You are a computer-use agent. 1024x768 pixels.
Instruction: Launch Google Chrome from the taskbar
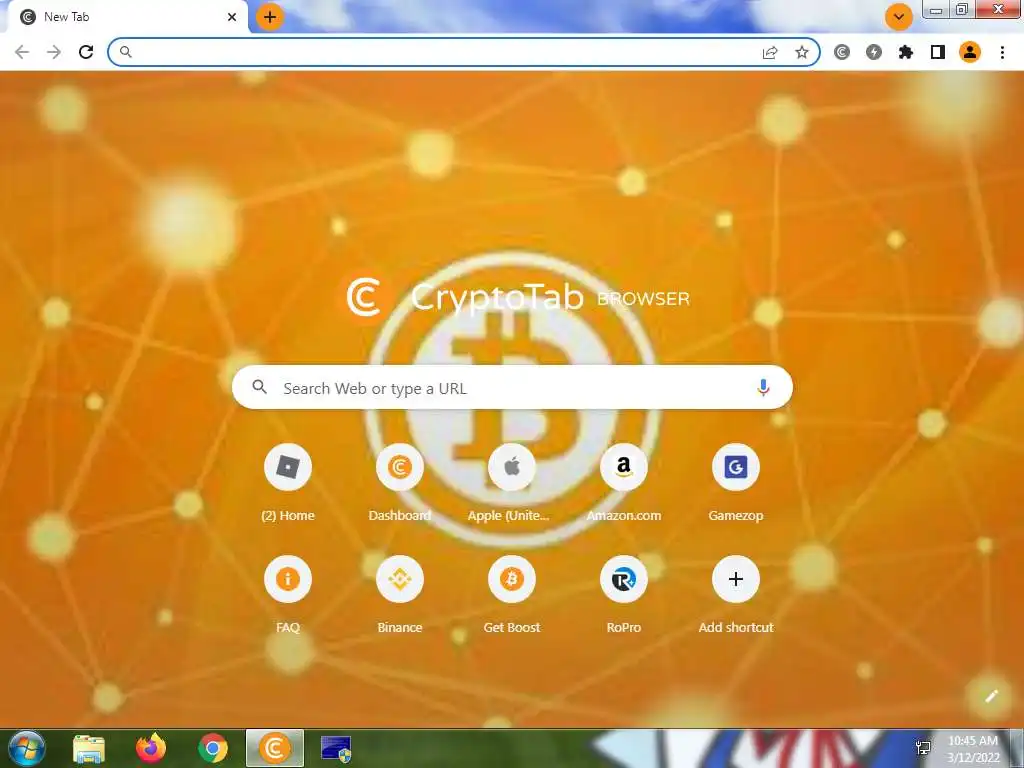[213, 748]
